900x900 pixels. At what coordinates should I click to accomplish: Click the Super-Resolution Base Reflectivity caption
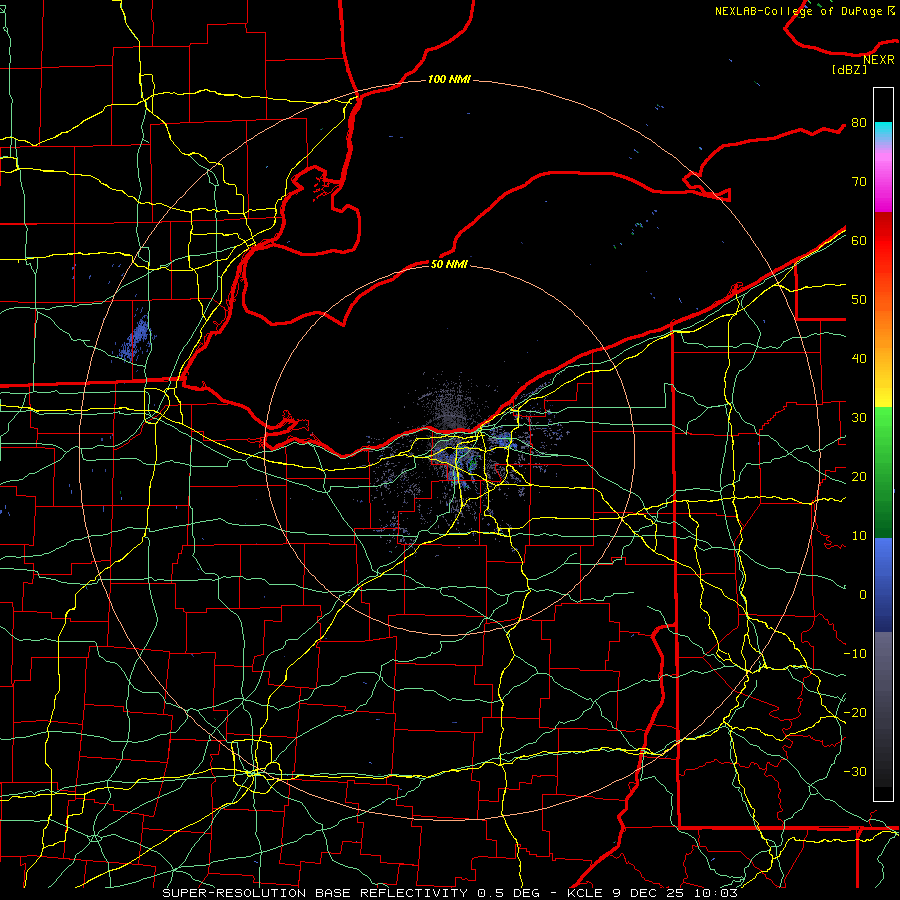(x=449, y=893)
